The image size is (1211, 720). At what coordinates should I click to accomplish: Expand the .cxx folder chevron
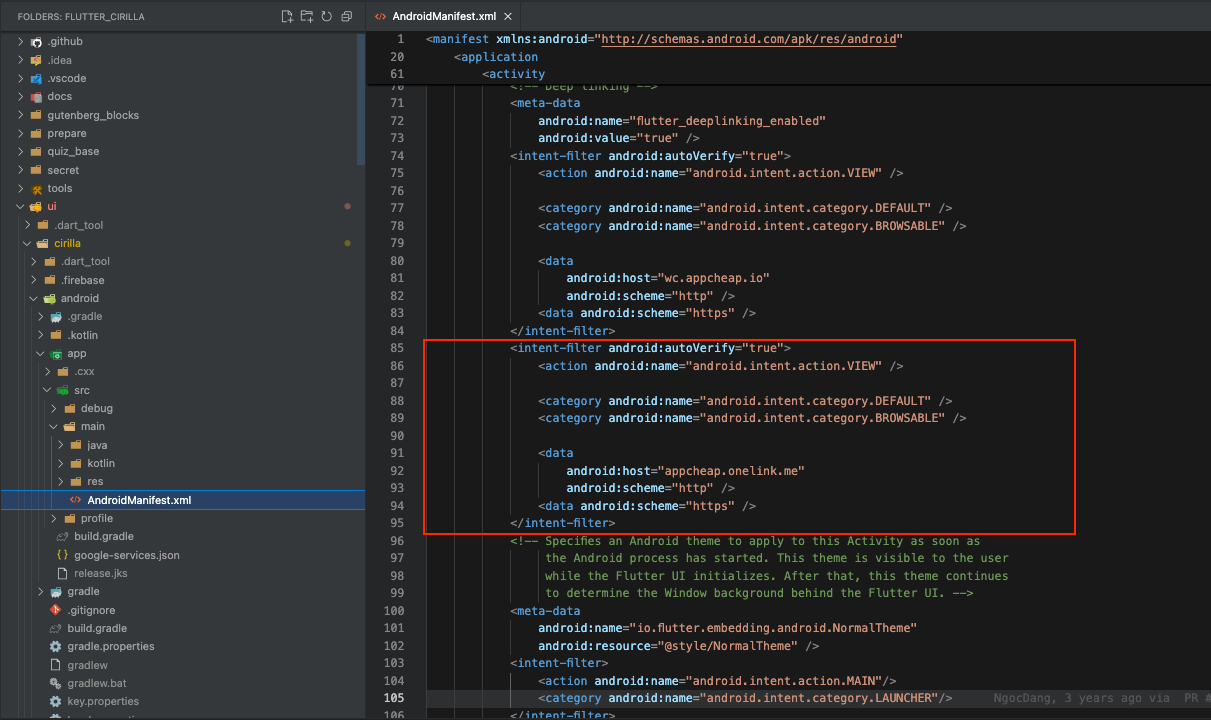pyautogui.click(x=47, y=372)
